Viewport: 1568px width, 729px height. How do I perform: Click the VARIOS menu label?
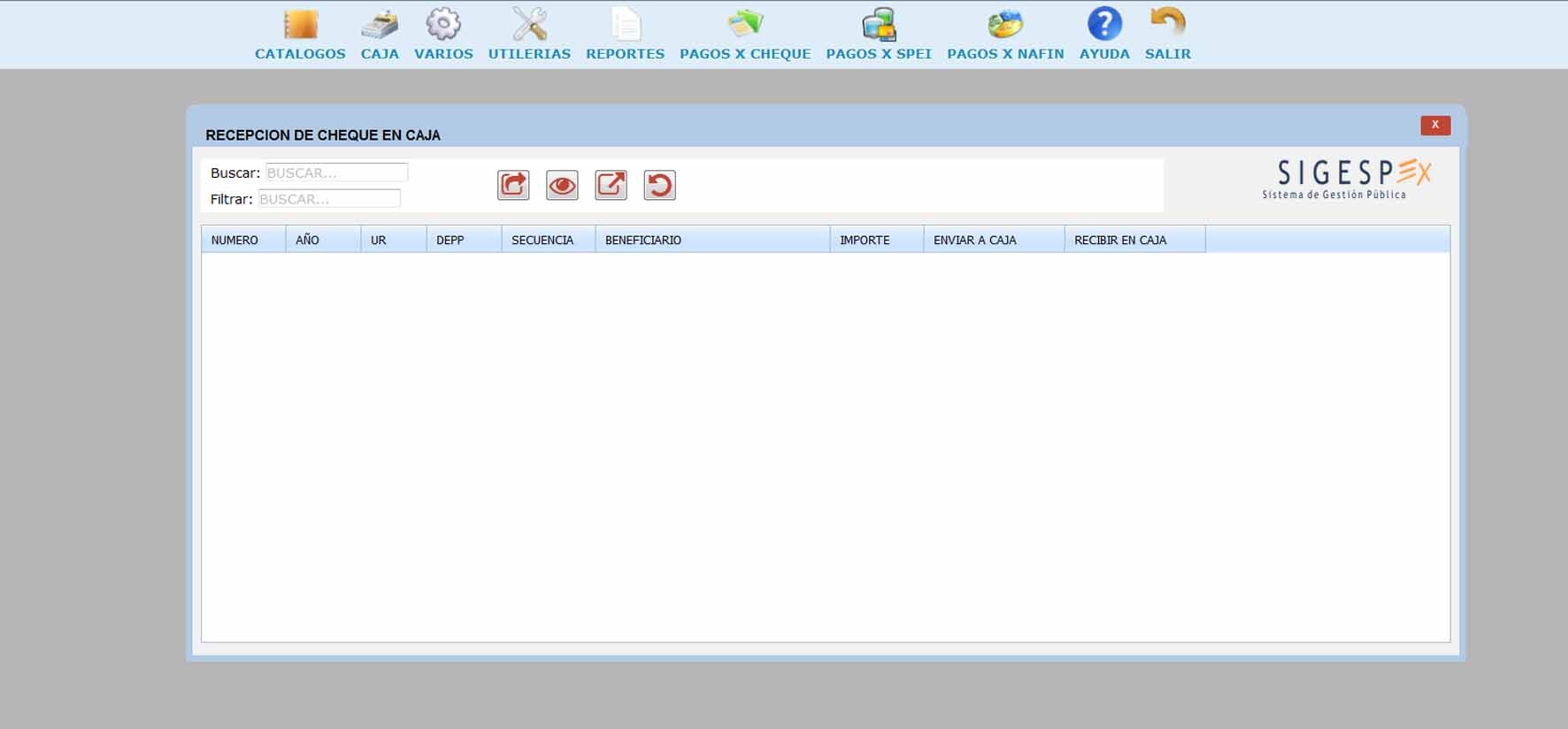click(x=443, y=54)
